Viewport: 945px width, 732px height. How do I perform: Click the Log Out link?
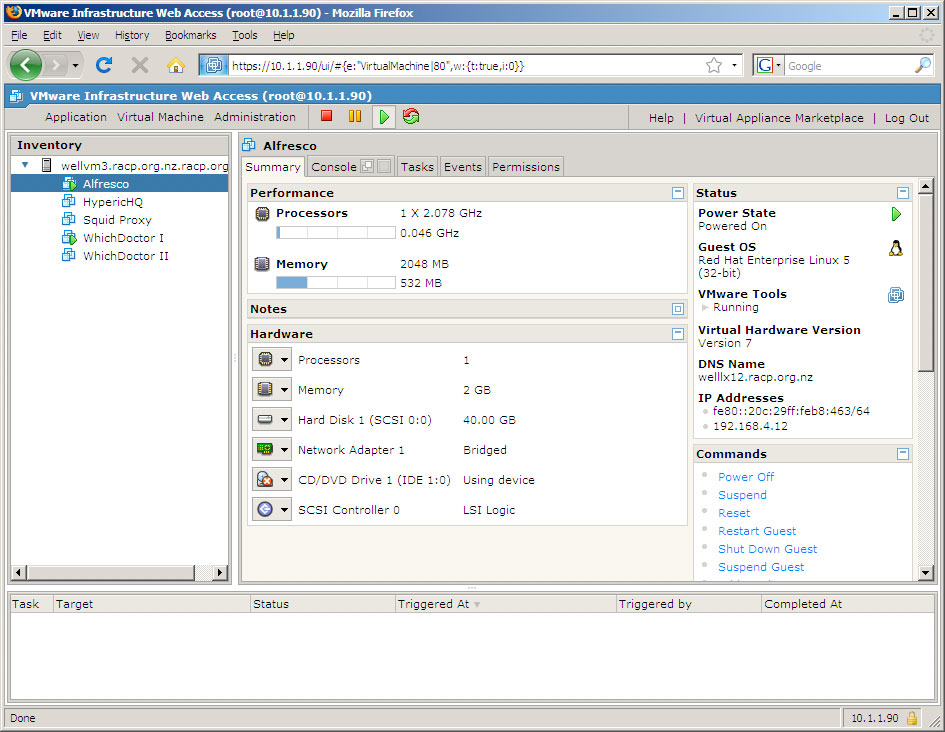pyautogui.click(x=906, y=118)
